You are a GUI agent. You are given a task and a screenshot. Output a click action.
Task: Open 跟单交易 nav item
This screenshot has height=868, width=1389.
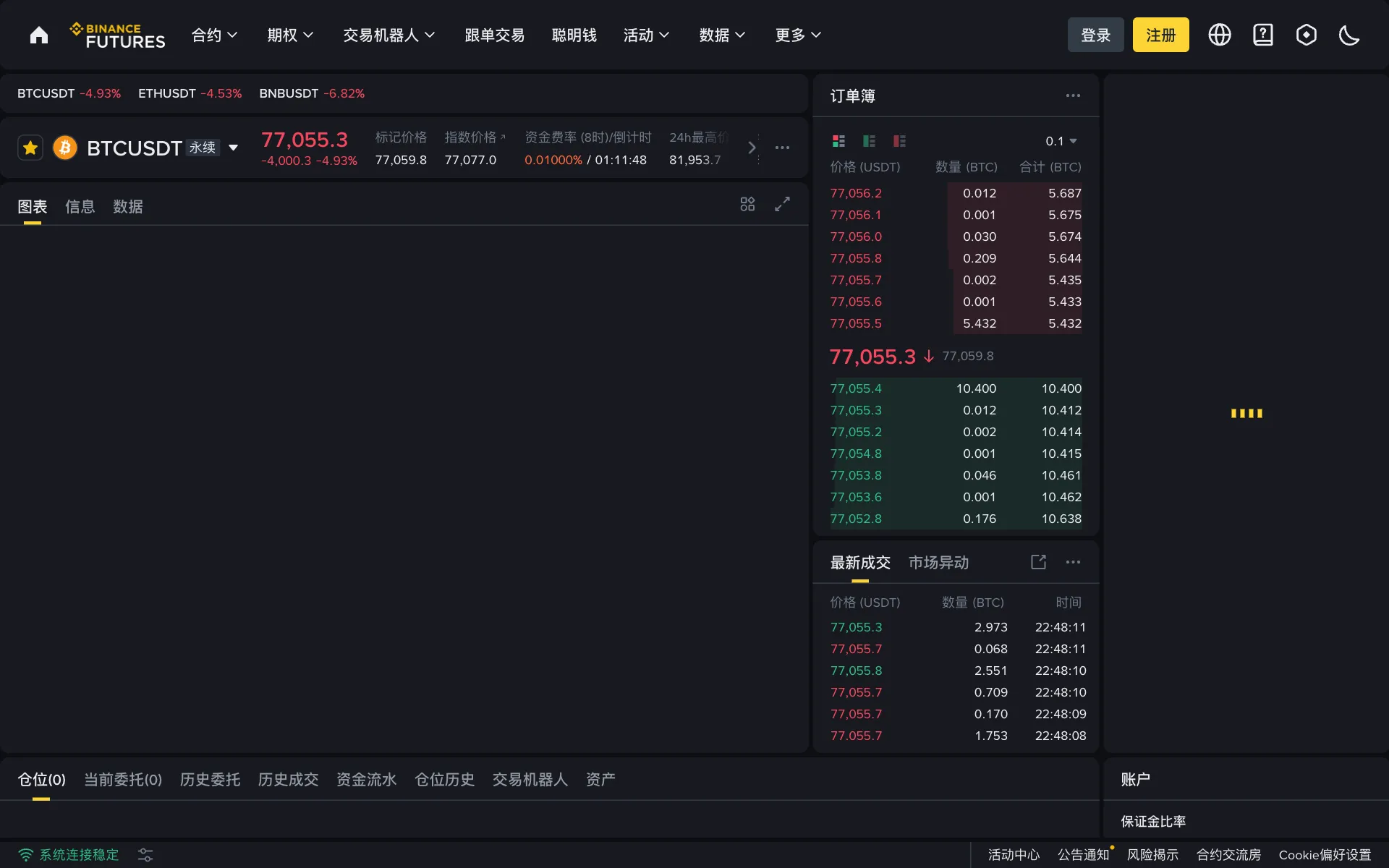(x=495, y=35)
